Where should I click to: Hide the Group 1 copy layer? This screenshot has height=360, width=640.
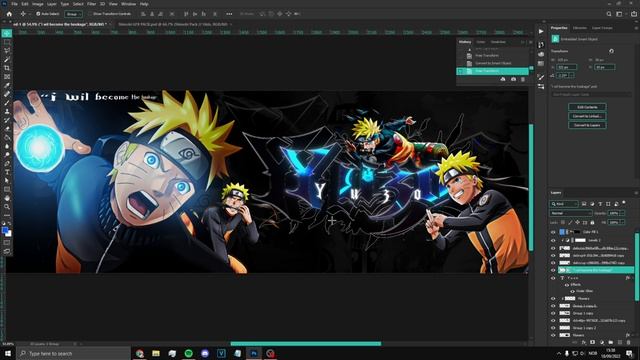click(x=553, y=313)
